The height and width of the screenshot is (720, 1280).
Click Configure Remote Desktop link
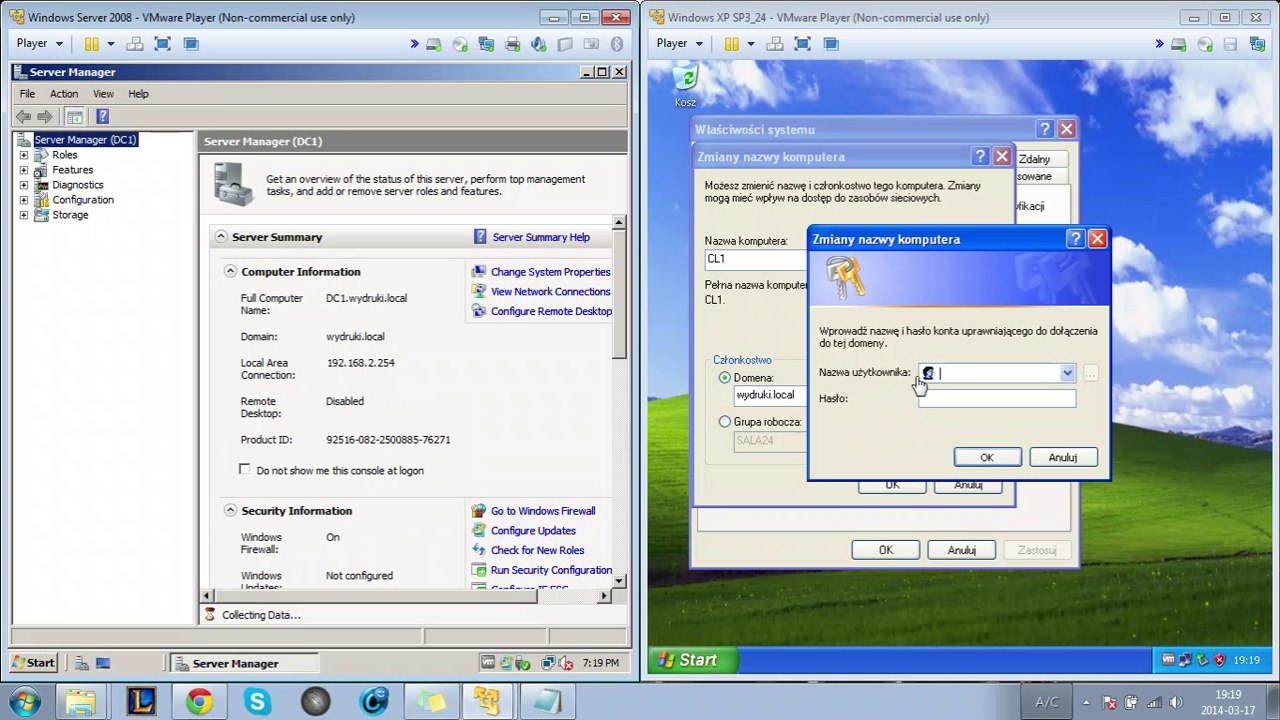pos(551,311)
